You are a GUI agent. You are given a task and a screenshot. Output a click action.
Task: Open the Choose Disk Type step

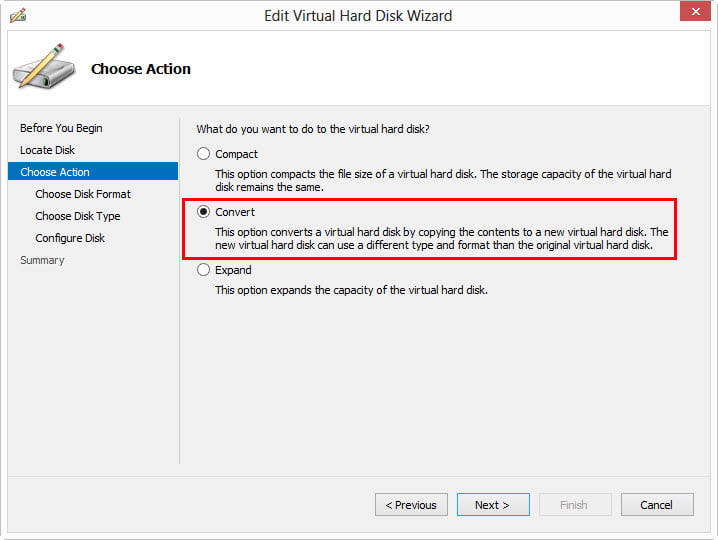[77, 216]
